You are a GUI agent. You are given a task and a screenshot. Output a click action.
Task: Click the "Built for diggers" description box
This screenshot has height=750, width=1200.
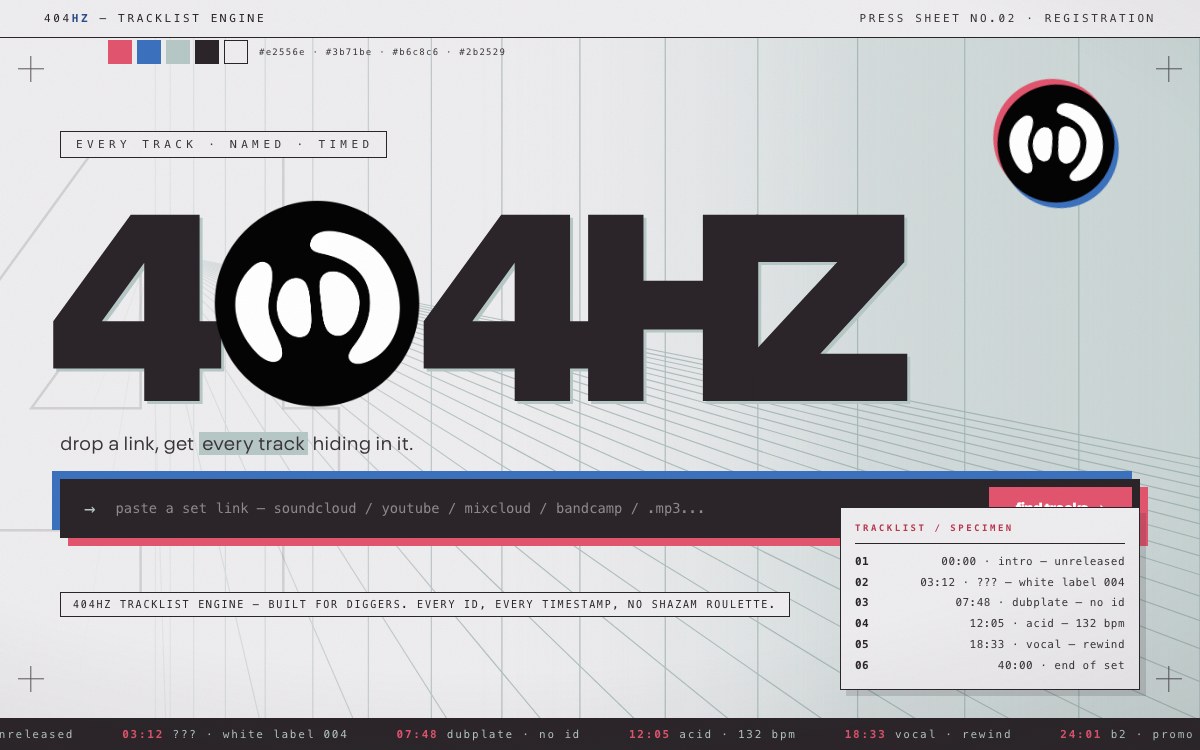click(x=425, y=604)
